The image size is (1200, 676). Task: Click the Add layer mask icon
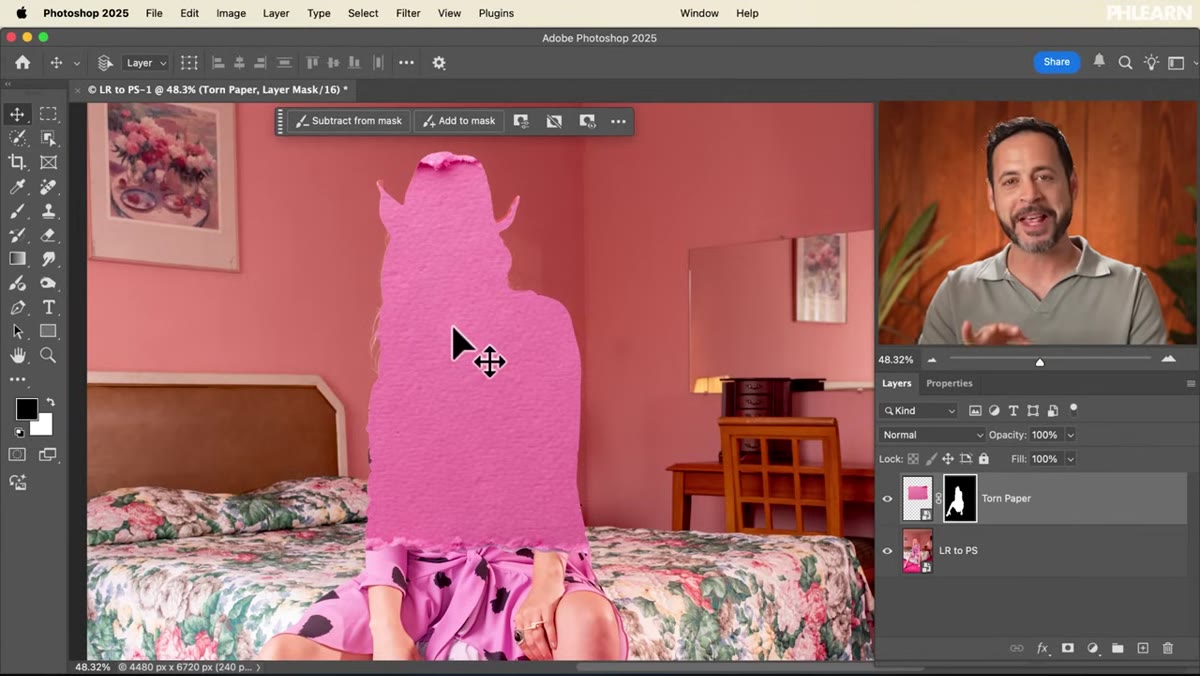tap(1067, 648)
